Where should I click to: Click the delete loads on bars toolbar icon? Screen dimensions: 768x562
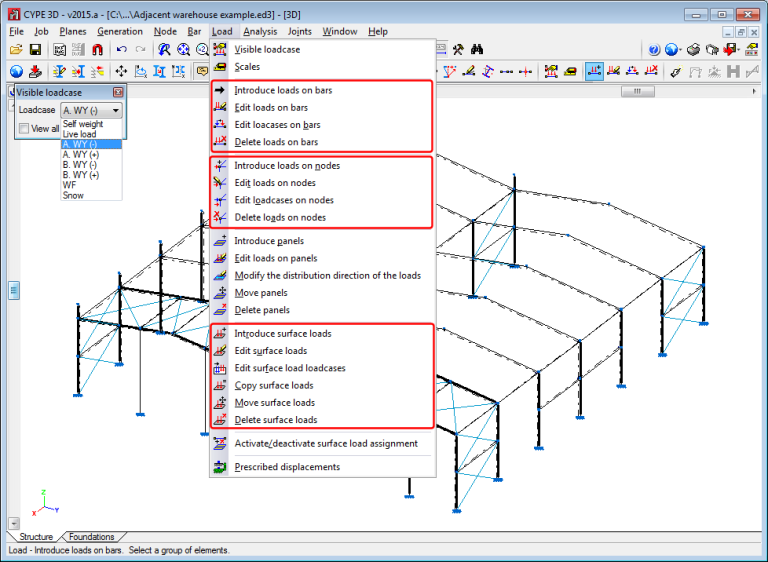pyautogui.click(x=651, y=72)
